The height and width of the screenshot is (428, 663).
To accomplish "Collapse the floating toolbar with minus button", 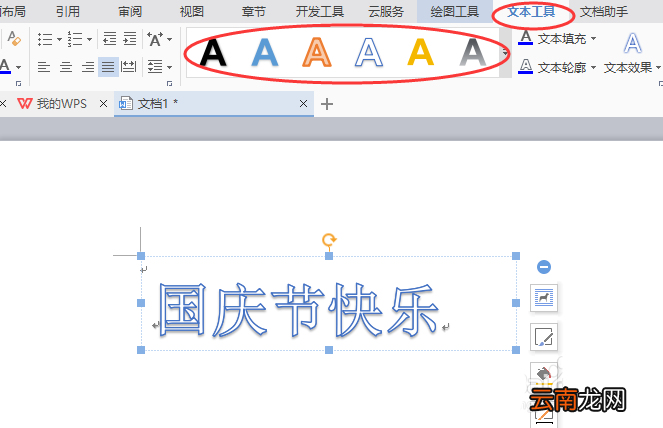I will pyautogui.click(x=544, y=267).
